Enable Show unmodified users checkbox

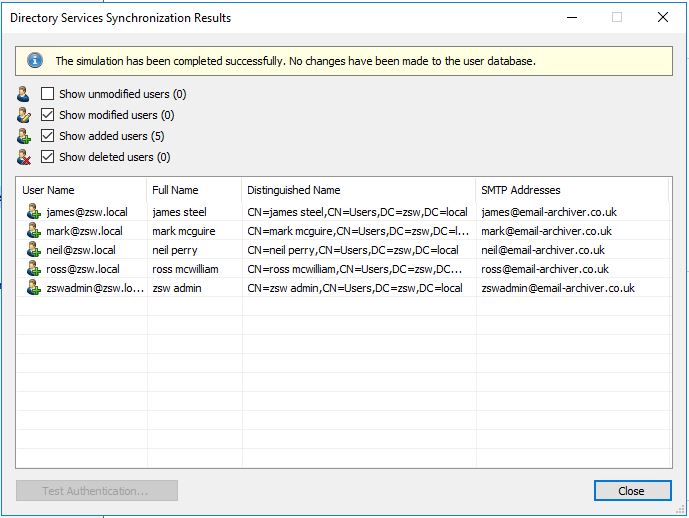tap(47, 94)
